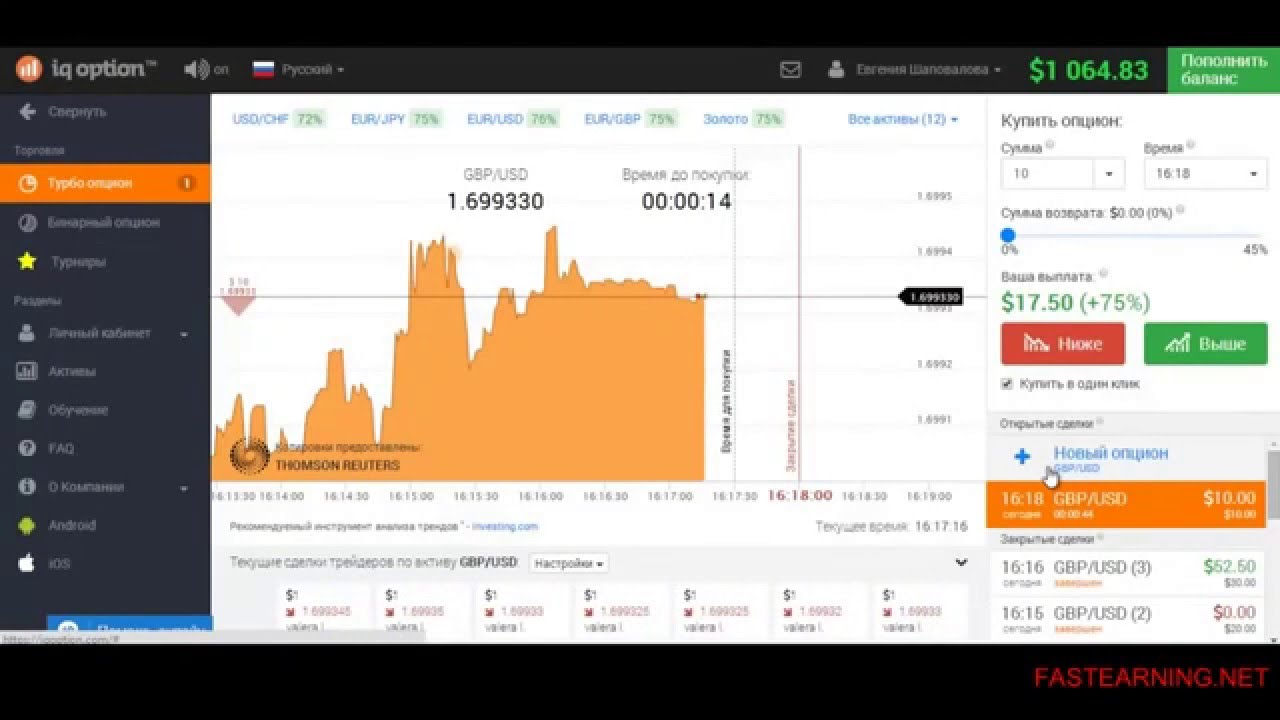Toggle the sound speaker icon

coord(196,69)
